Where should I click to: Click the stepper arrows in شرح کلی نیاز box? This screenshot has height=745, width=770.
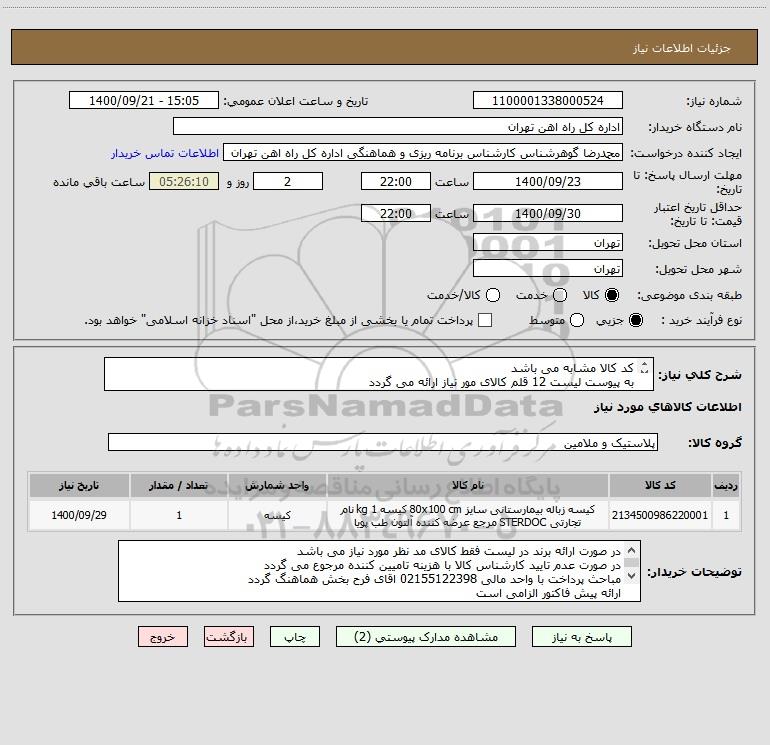pos(644,368)
